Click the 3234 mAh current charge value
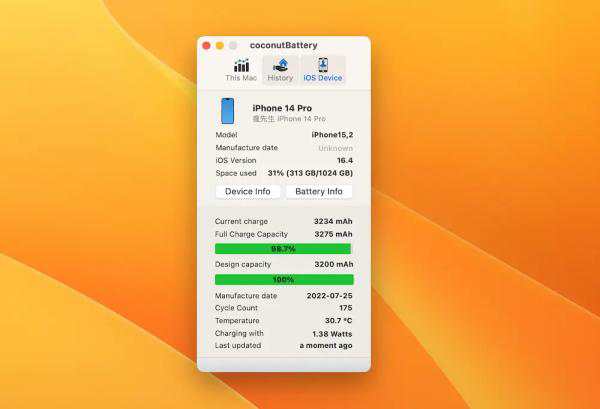Screen dimensions: 600x409 coord(333,221)
